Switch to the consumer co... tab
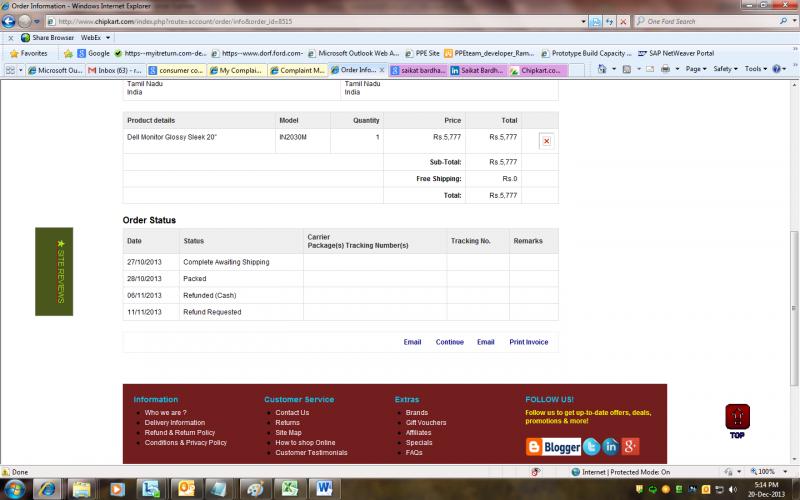The height and width of the screenshot is (500, 800). click(x=177, y=70)
